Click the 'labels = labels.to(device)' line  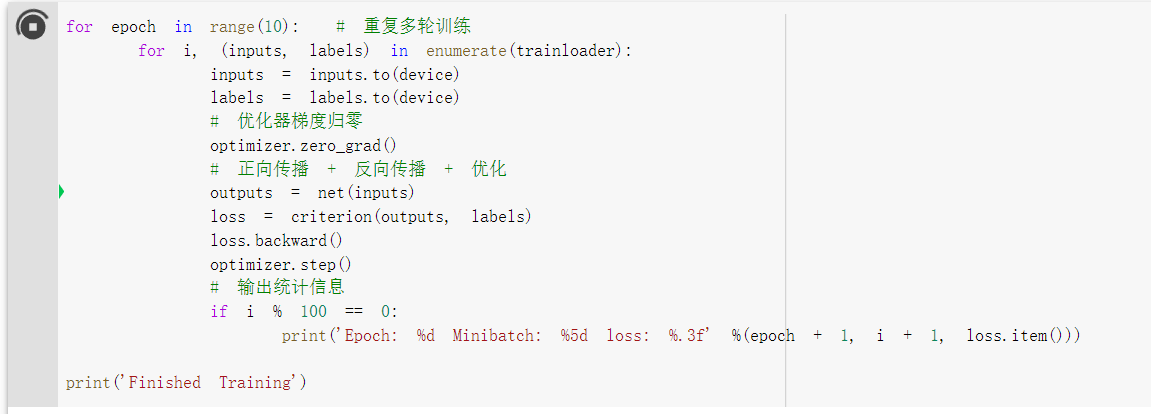point(334,98)
